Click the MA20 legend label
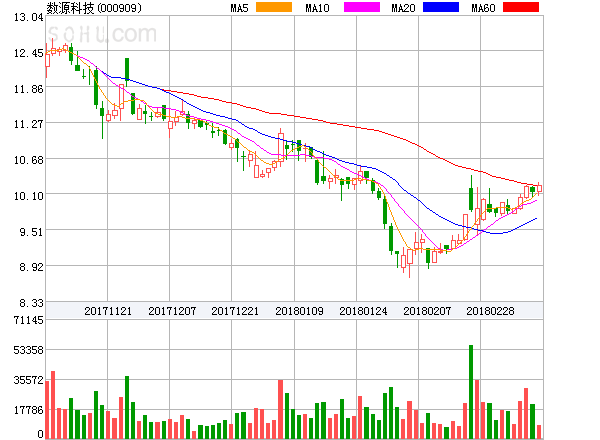The height and width of the screenshot is (440, 600). [403, 8]
